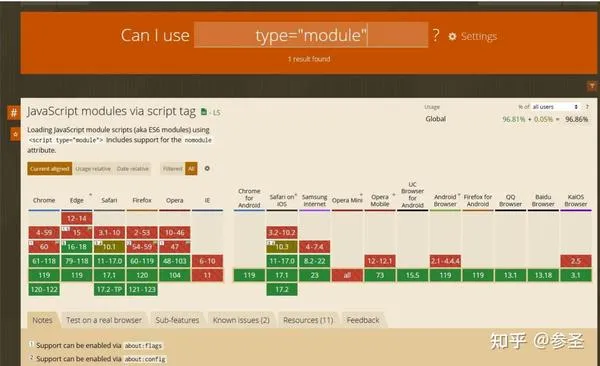The width and height of the screenshot is (600, 366).
Task: Switch view to Usage relative
Action: [x=93, y=169]
